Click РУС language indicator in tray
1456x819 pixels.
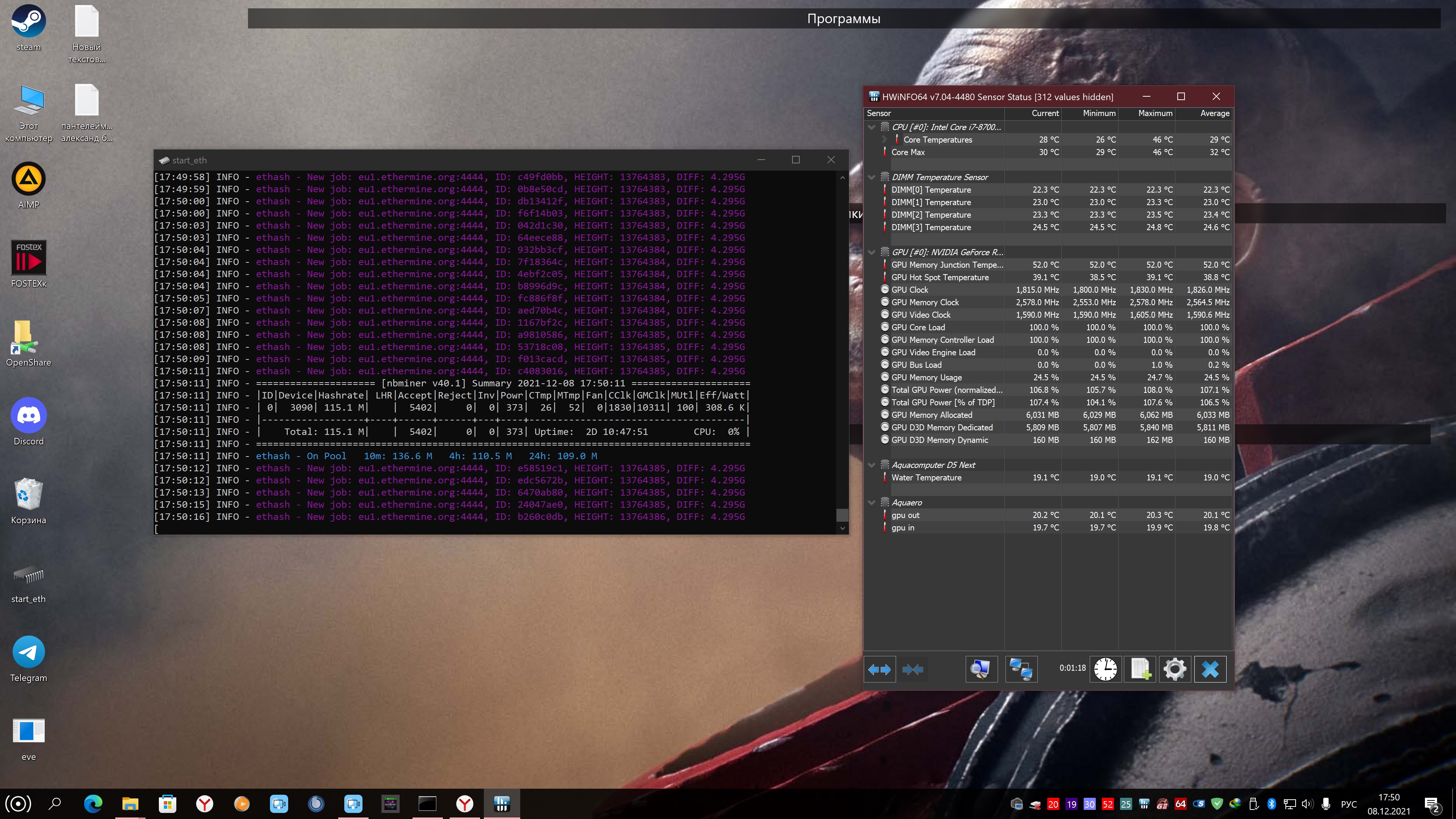[1349, 804]
